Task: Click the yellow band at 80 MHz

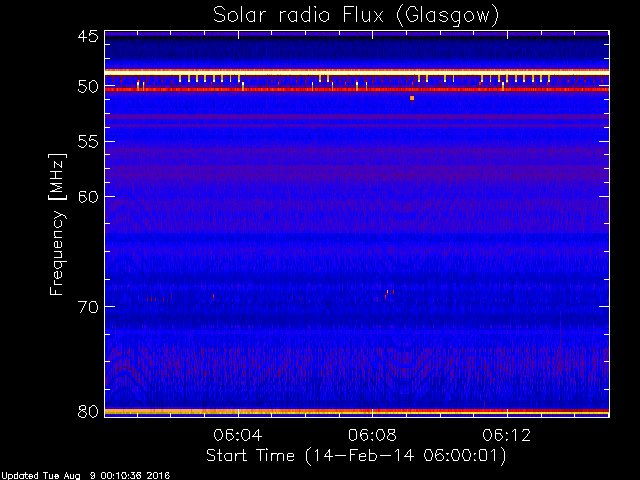Action: tap(357, 412)
